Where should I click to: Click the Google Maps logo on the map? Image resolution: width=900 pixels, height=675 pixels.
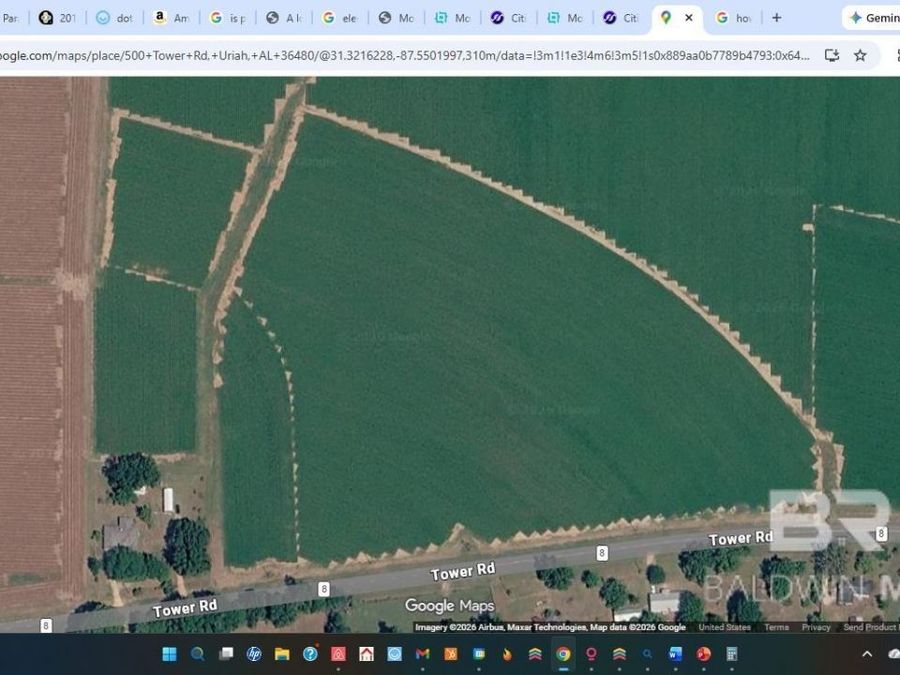450,606
